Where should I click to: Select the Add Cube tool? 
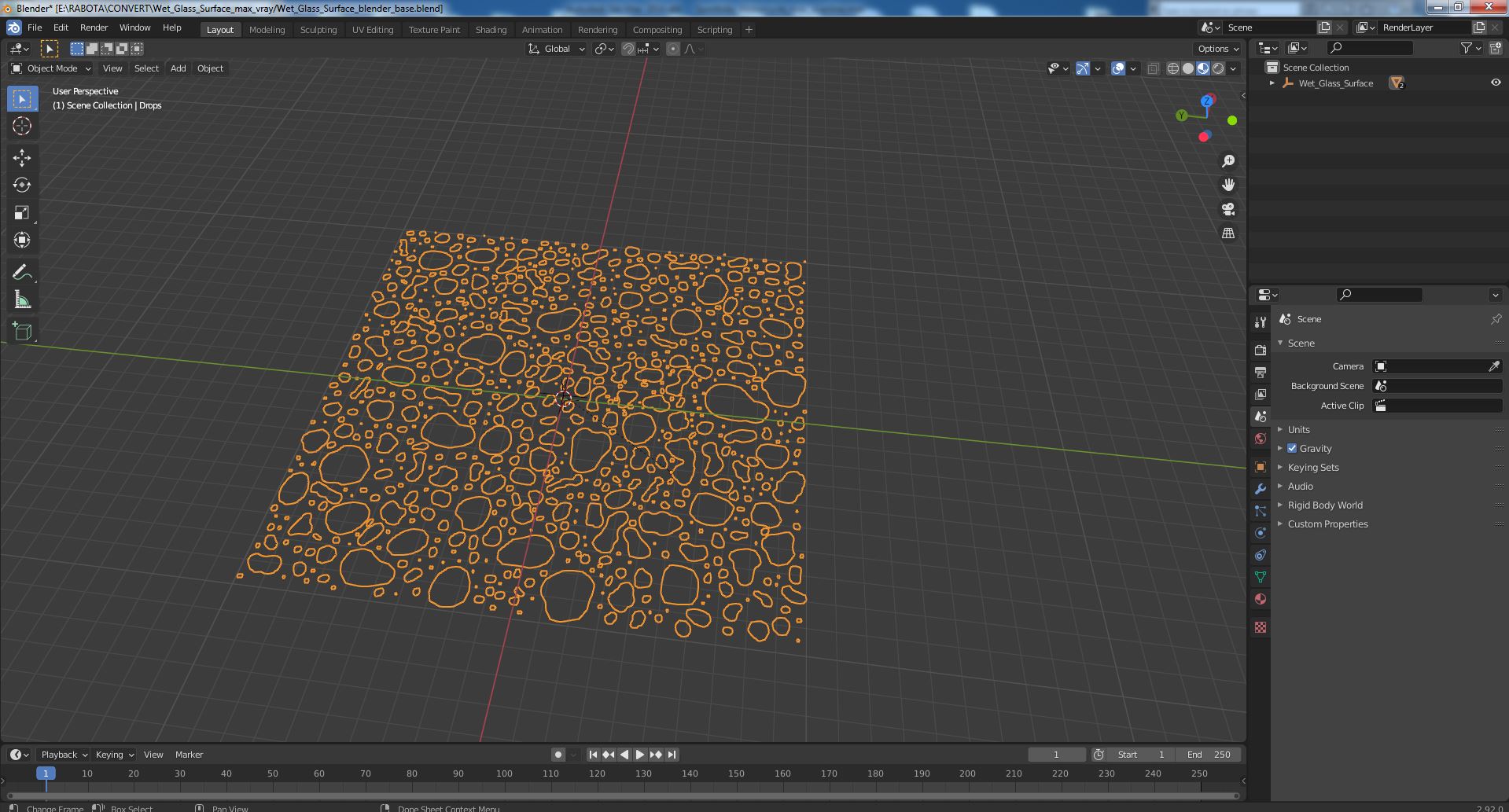pos(22,331)
